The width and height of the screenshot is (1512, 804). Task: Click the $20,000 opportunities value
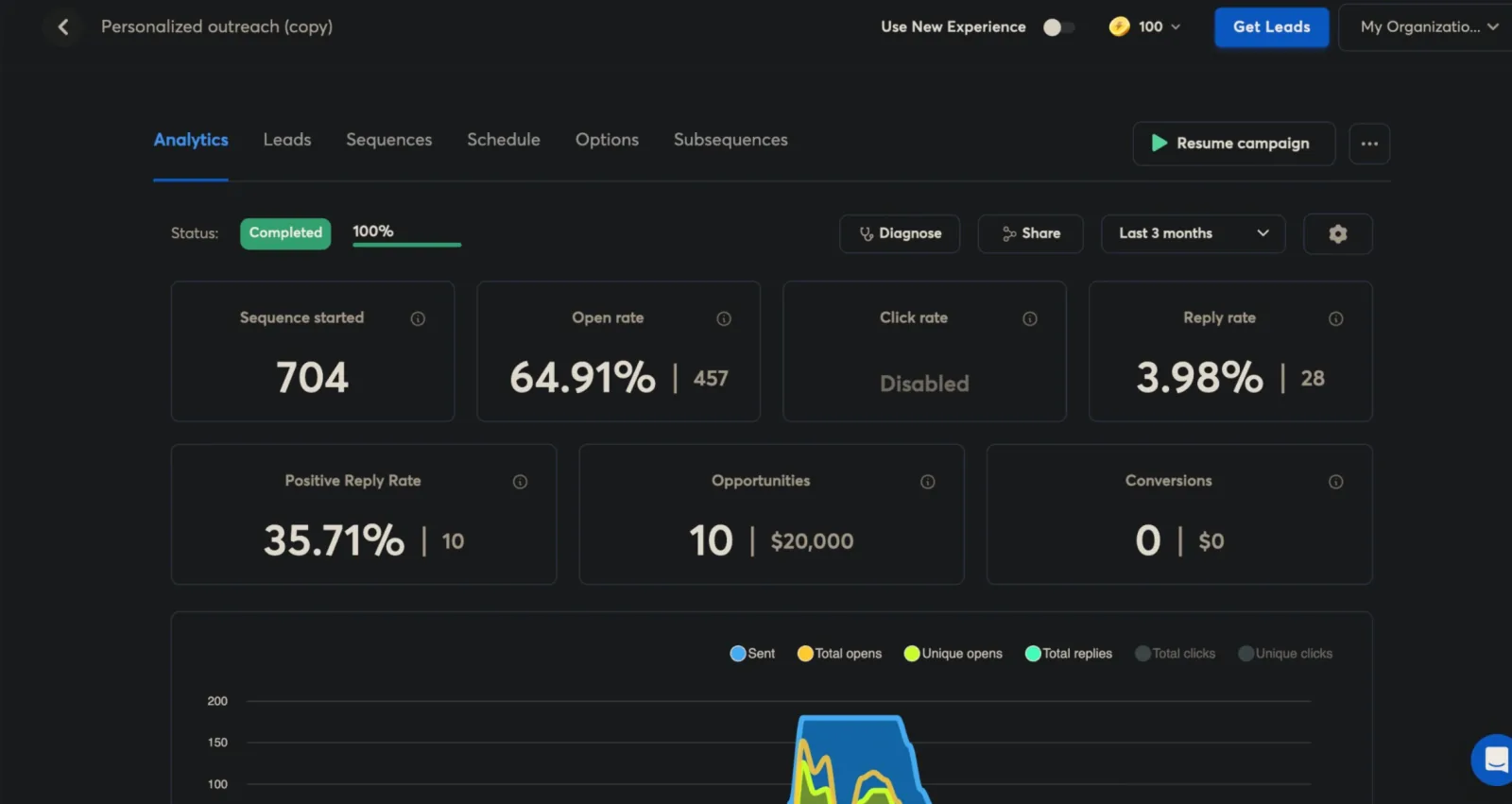[812, 541]
